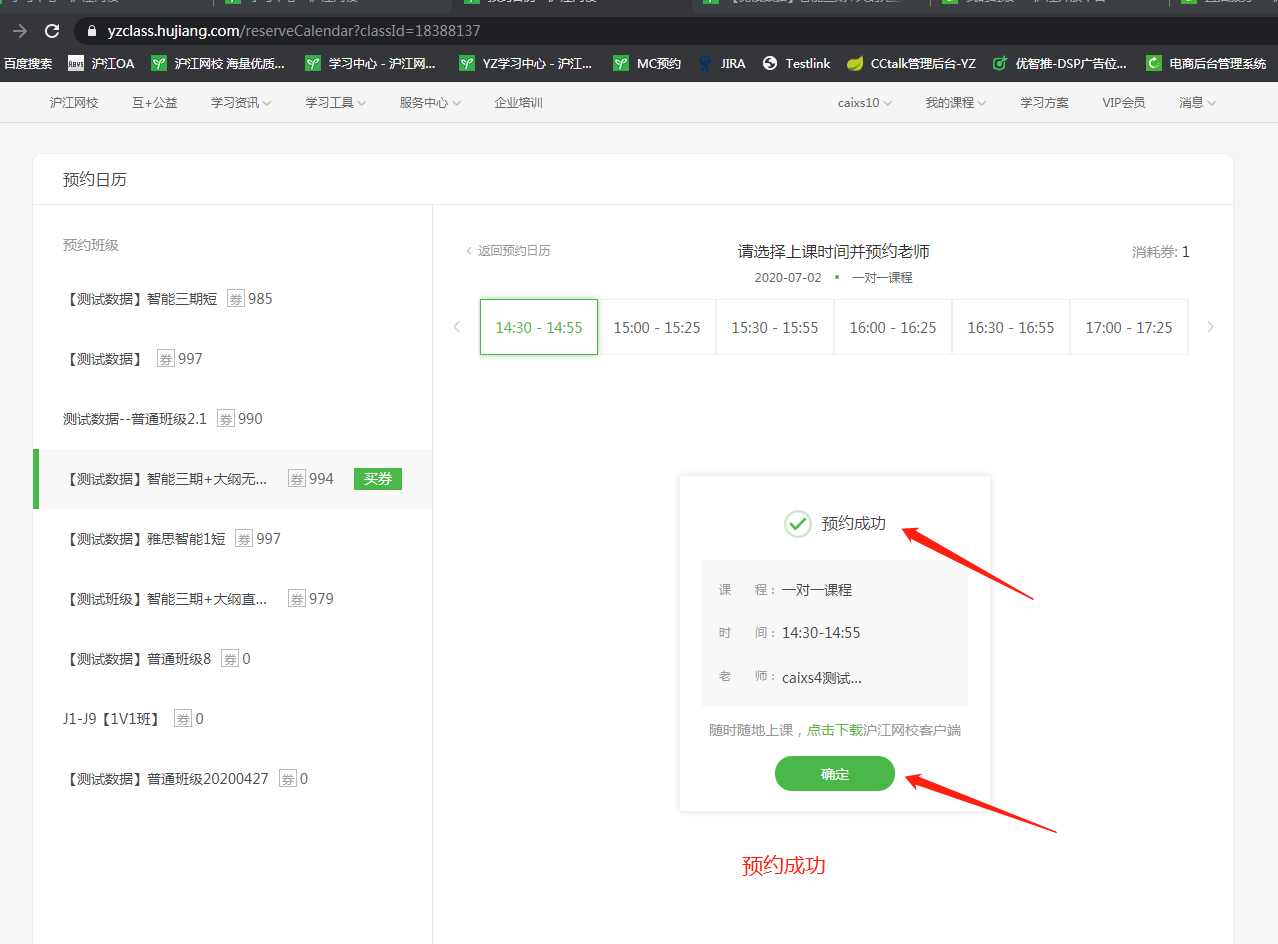The height and width of the screenshot is (944, 1278).
Task: Show later time slots with right arrow
Action: point(1211,327)
